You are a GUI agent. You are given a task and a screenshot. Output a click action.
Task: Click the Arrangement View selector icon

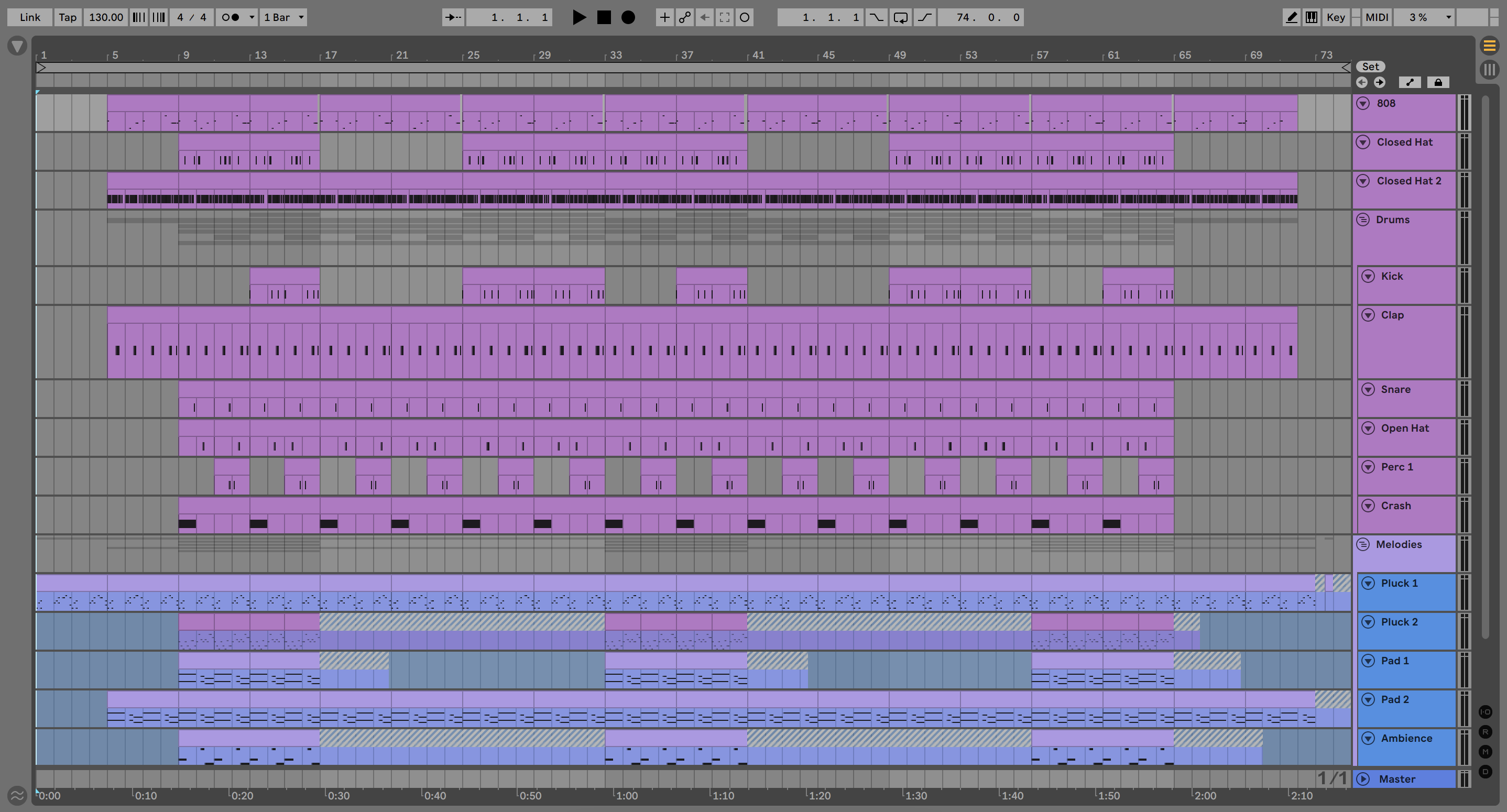[x=1490, y=45]
